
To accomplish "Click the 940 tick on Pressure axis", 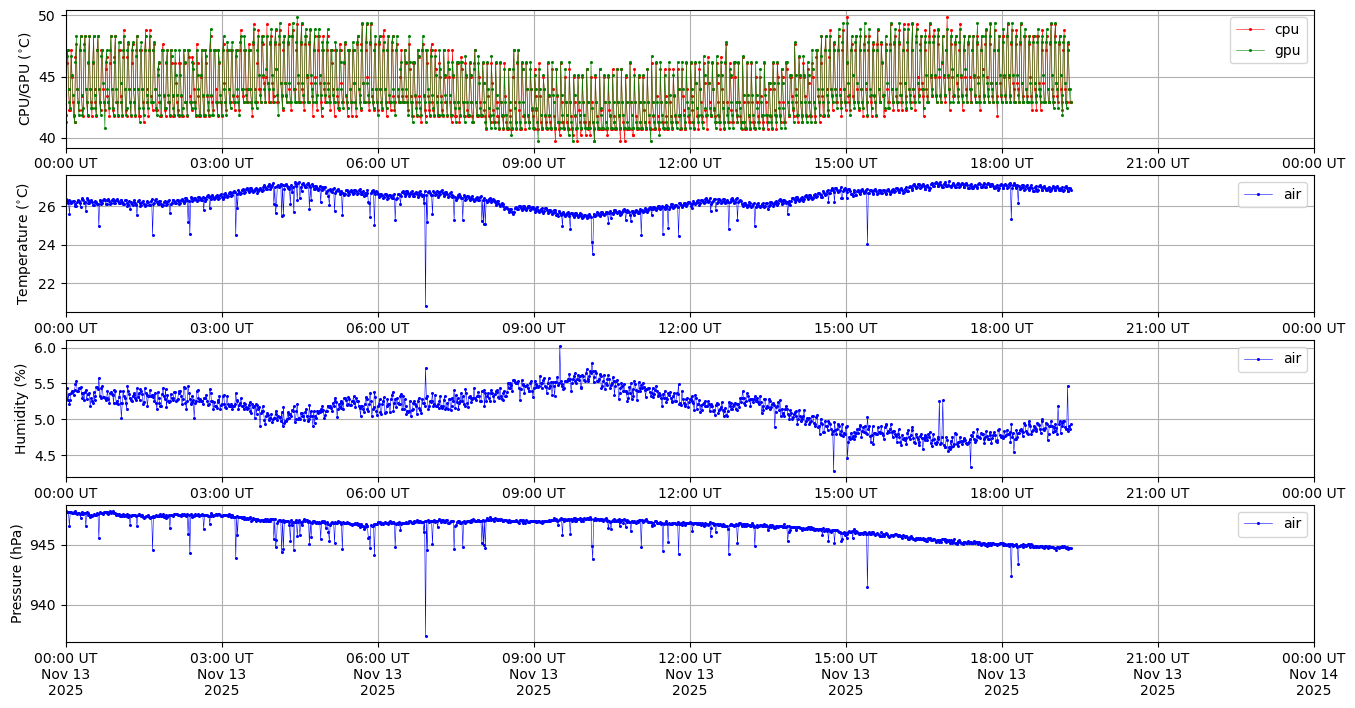I will coord(45,605).
